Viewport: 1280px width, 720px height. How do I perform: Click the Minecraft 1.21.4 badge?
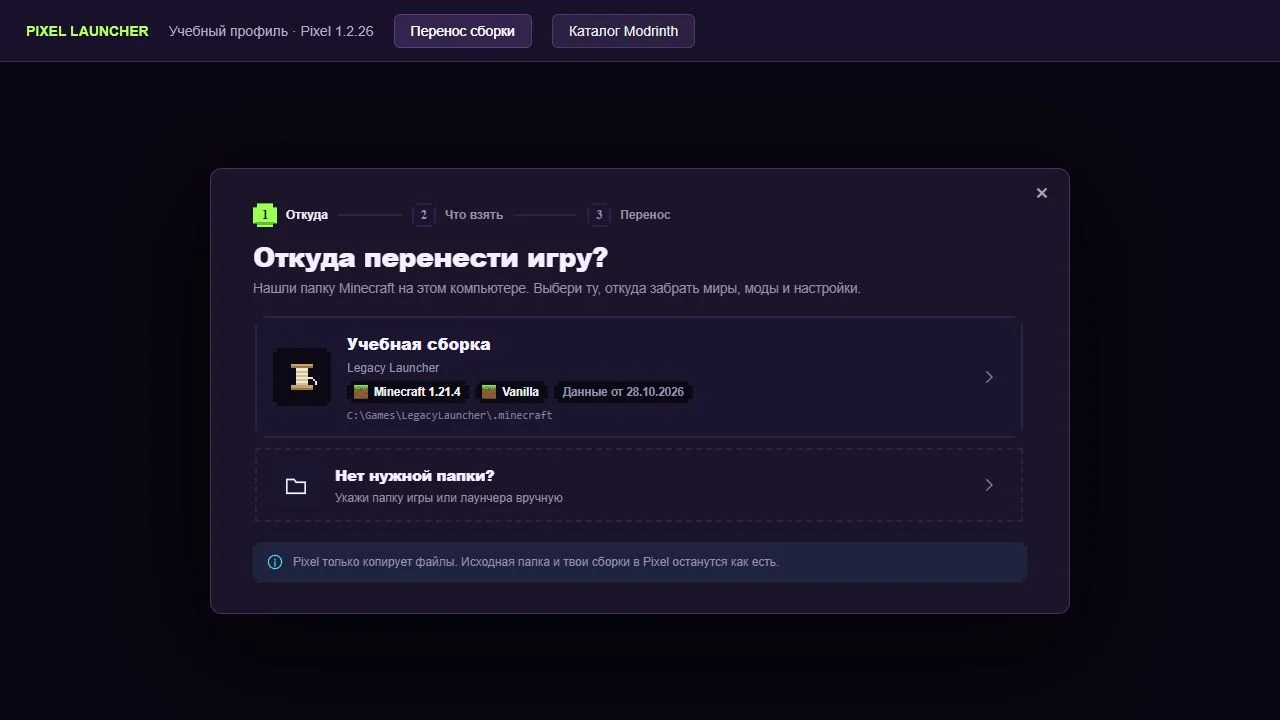point(407,392)
